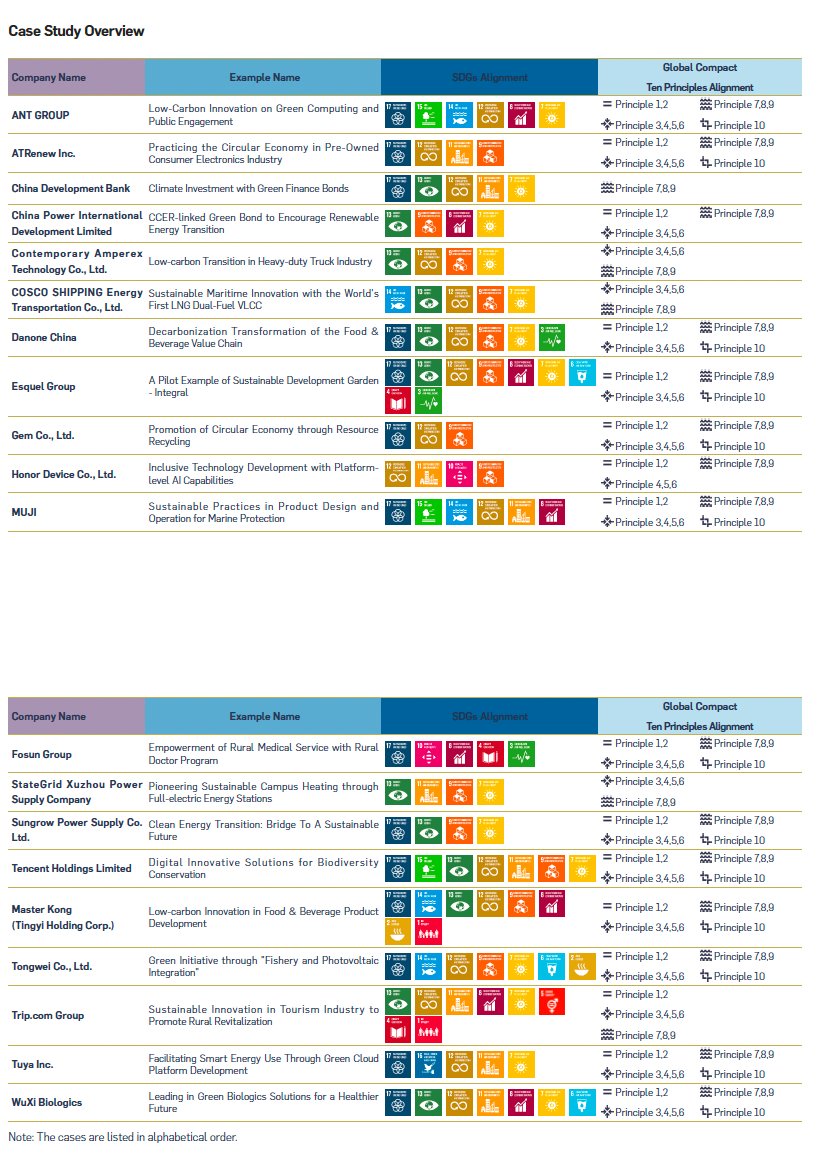Click SDG 5 gender icon in Trip.com Group row
This screenshot has height=1172, width=828.
coord(552,1002)
